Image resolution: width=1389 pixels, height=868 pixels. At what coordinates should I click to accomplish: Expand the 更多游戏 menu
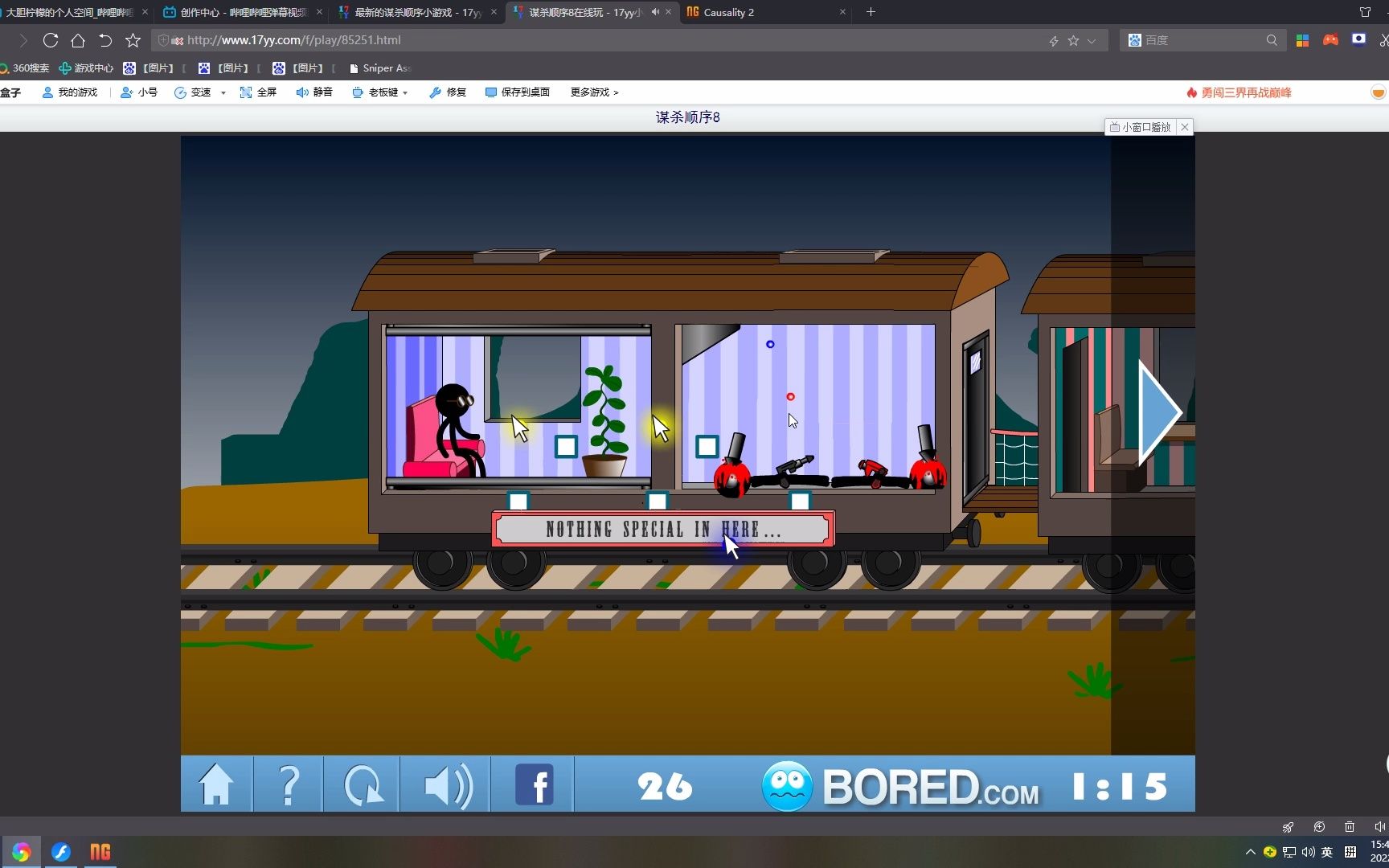pyautogui.click(x=595, y=92)
